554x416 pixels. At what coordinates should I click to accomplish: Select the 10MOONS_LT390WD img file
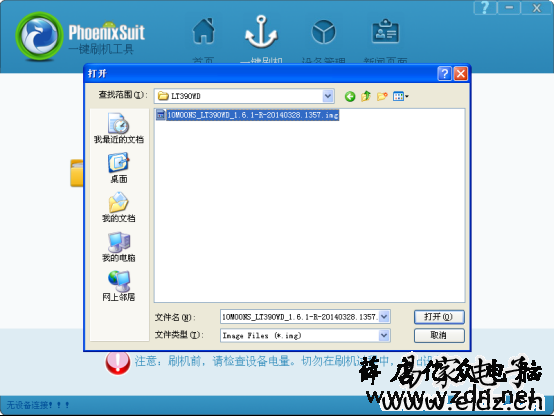pos(247,115)
